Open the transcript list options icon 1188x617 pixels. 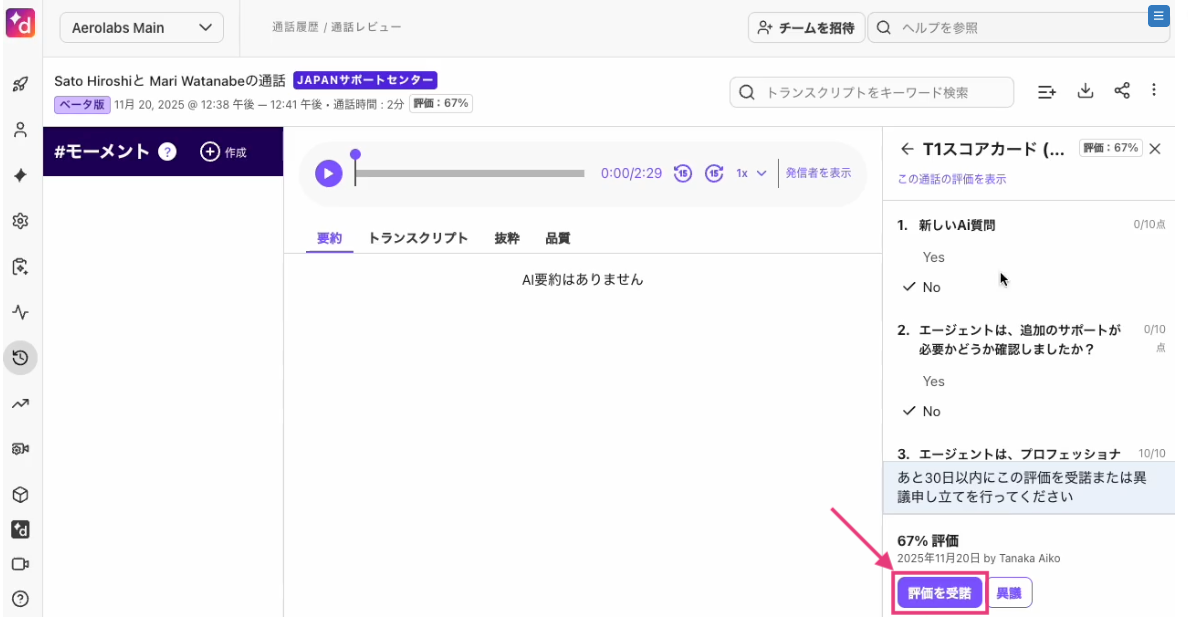[1046, 92]
